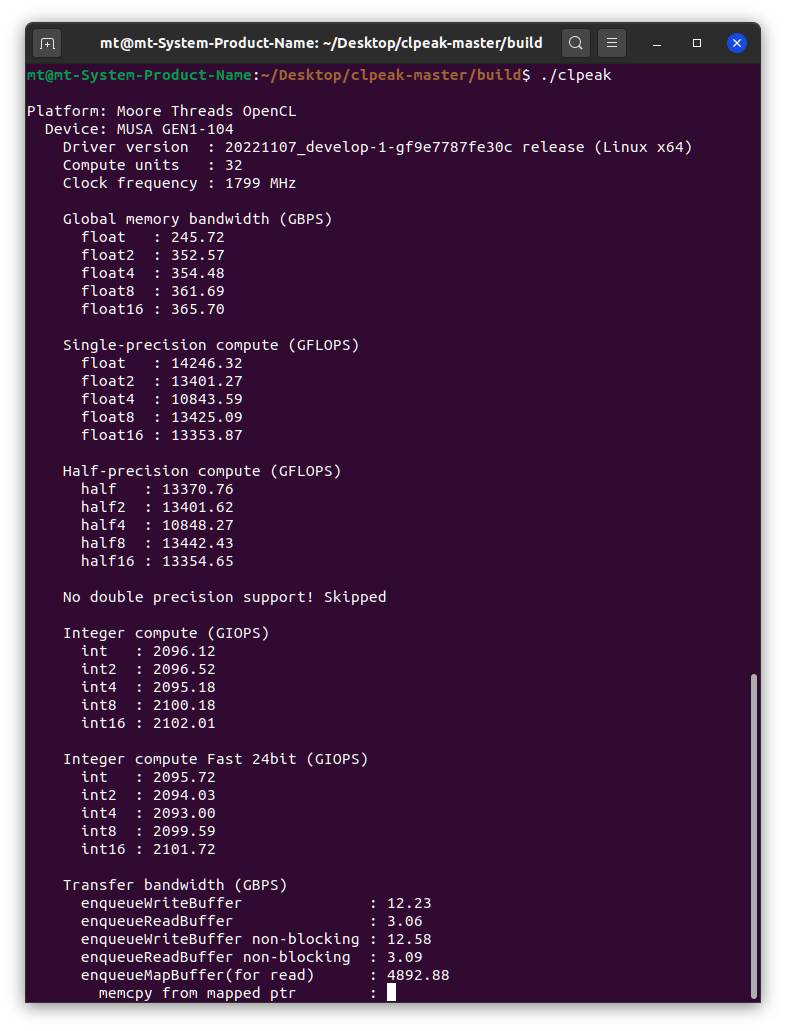Click the window title path text
Viewport: 786px width, 1031px height.
point(321,43)
